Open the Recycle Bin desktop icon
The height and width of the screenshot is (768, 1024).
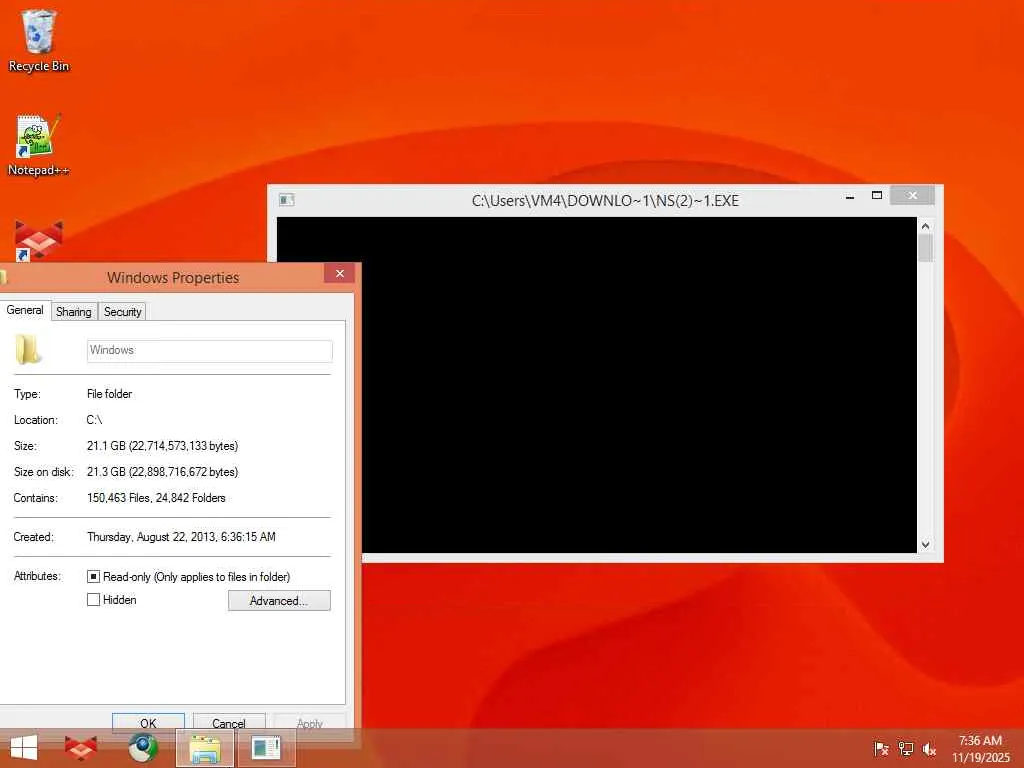[x=39, y=40]
